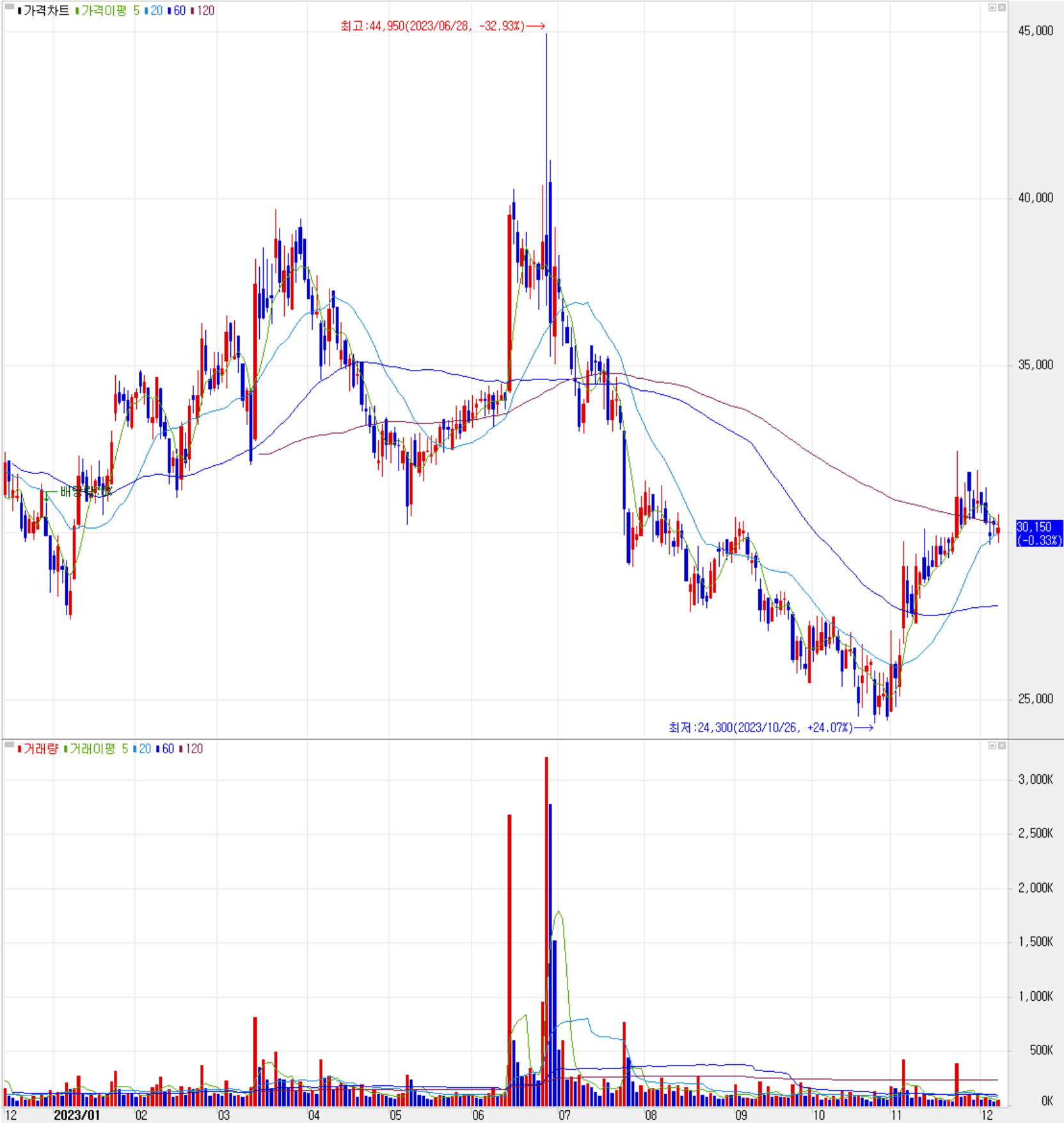
Task: Select the 가격차트 legend label
Action: point(46,11)
